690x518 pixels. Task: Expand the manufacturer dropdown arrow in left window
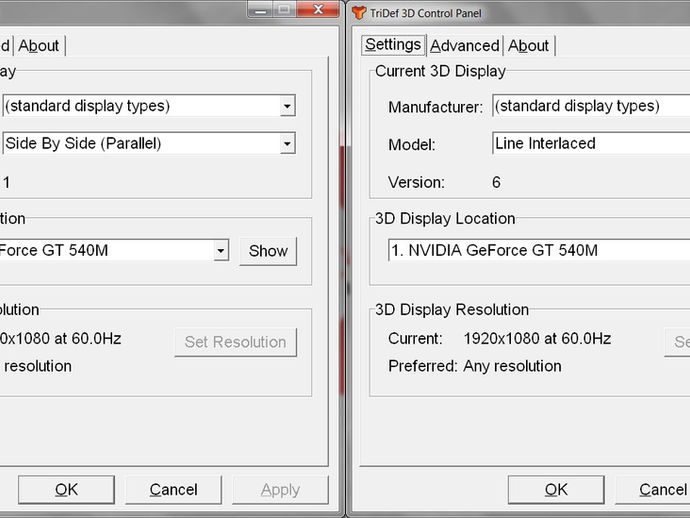point(287,106)
